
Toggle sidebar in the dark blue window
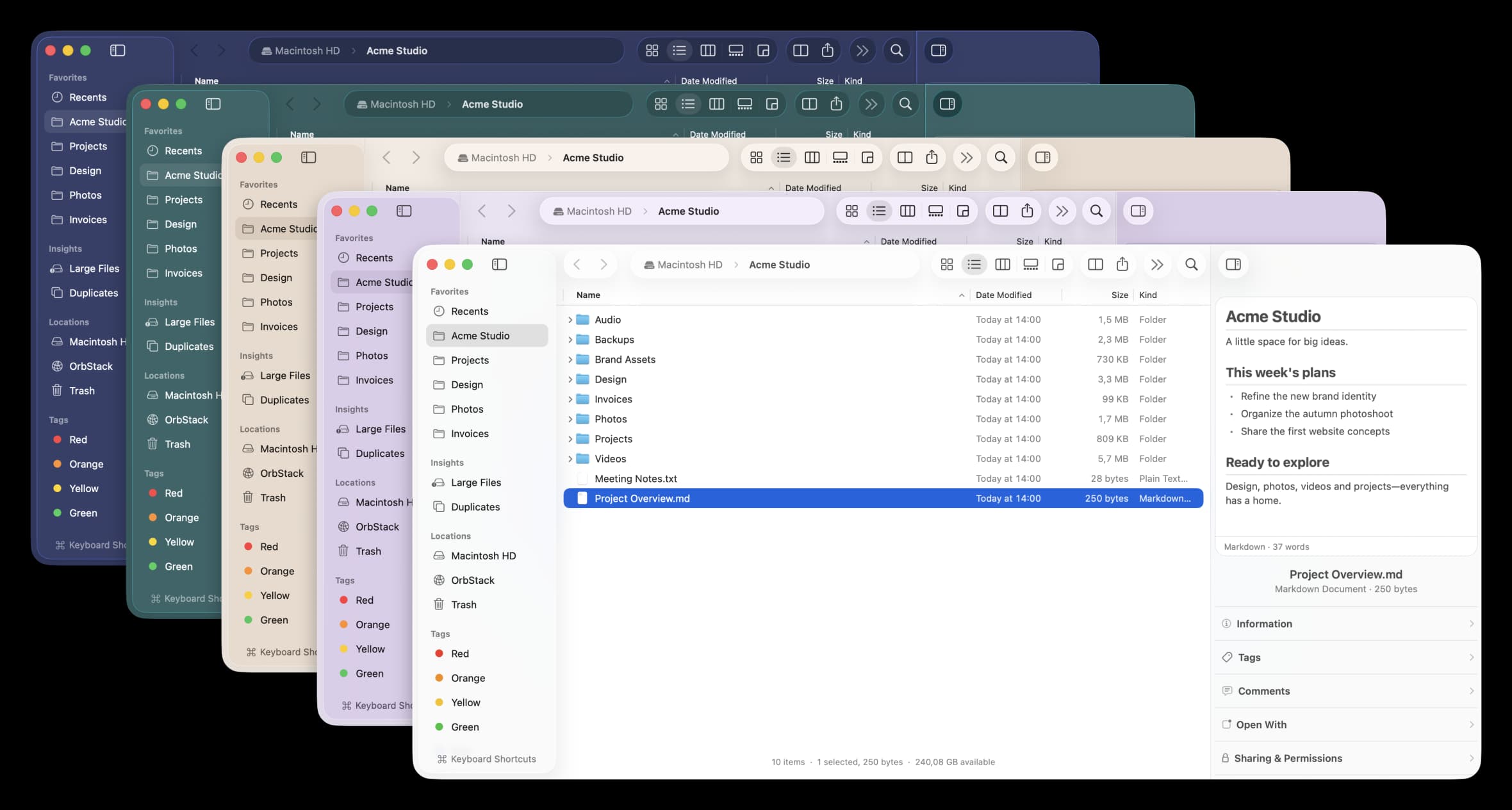117,51
